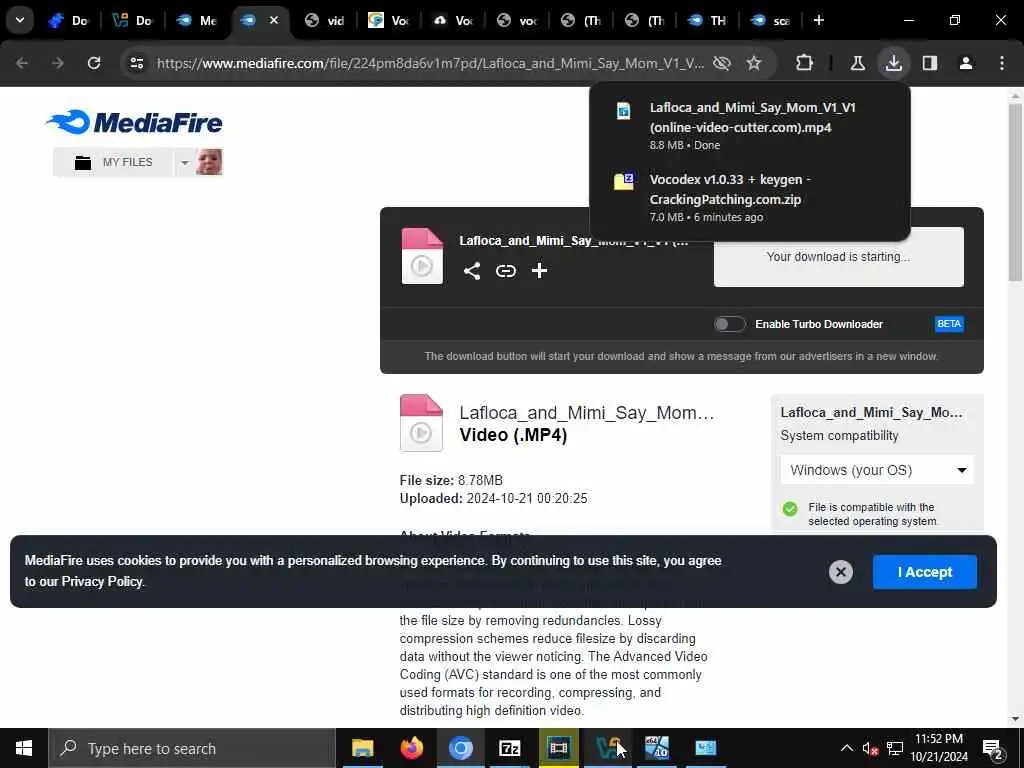Open Chrome Labs flask icon
The width and height of the screenshot is (1024, 768).
coord(857,63)
